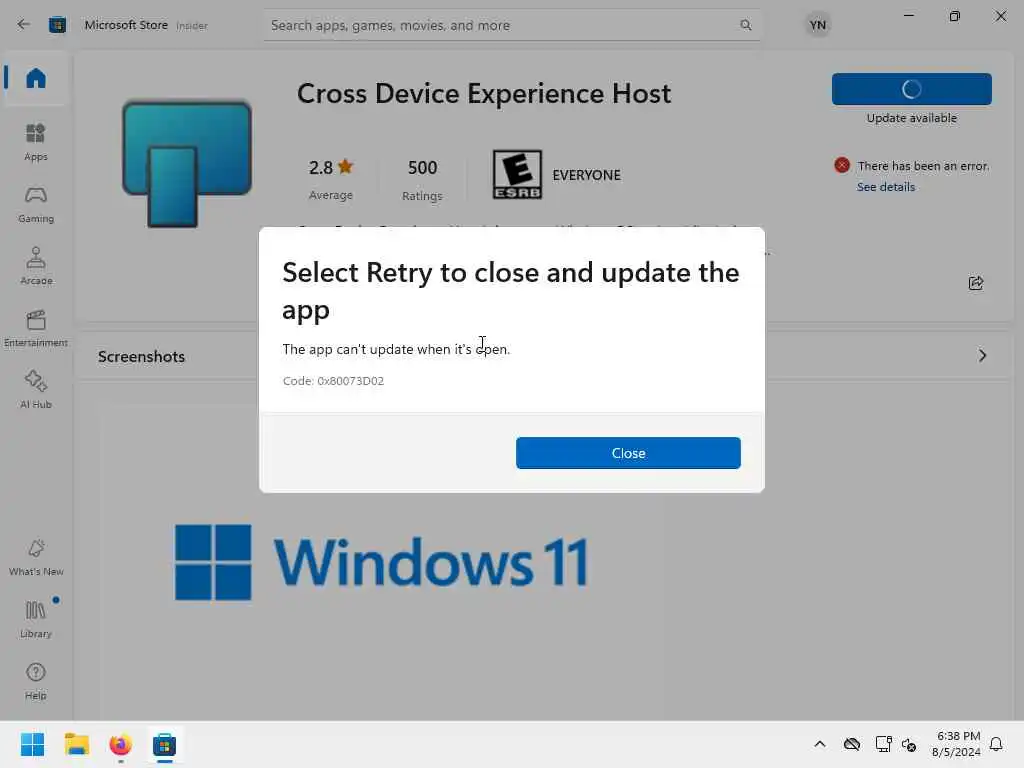Show hidden system tray icons

point(820,744)
